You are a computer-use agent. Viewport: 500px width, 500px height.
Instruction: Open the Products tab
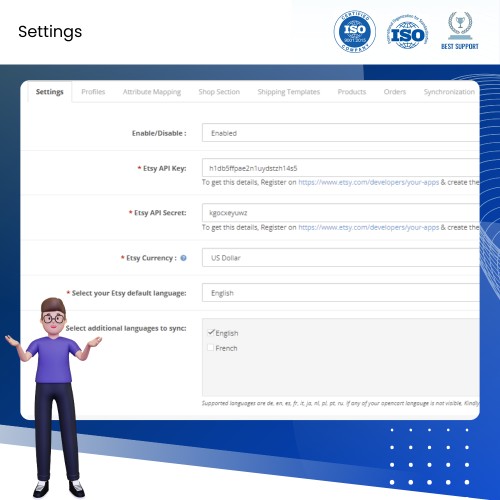pos(352,92)
